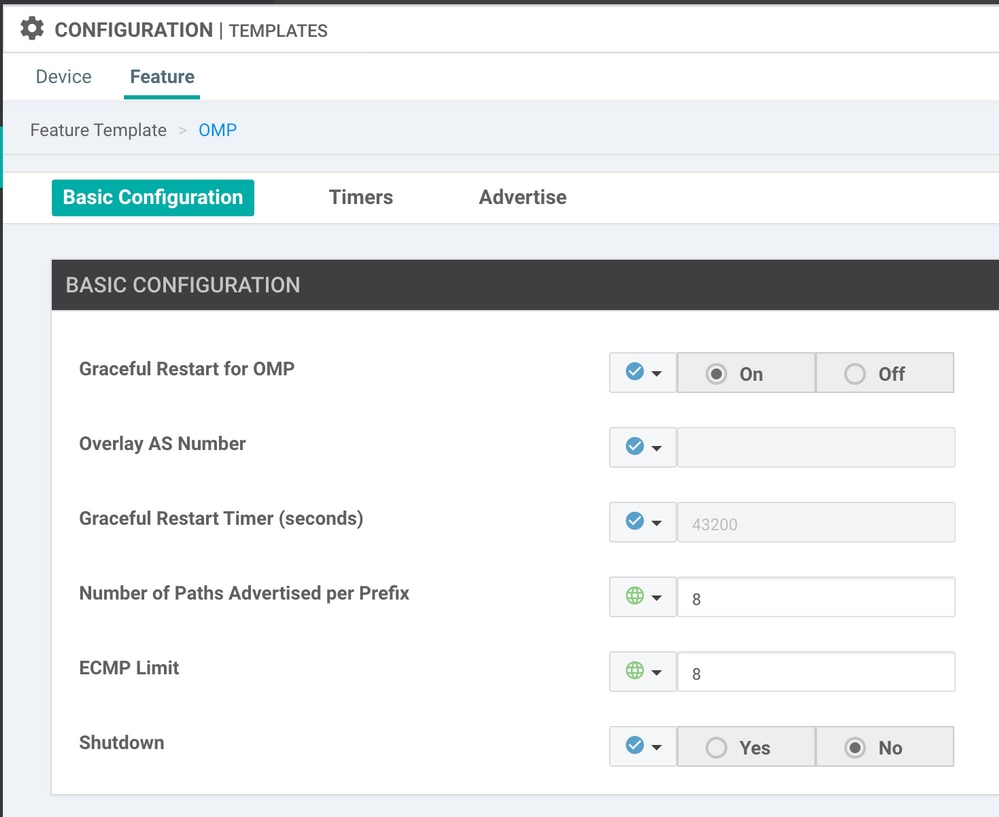
Task: Click default checkmark icon for Overlay AS Number
Action: click(x=635, y=446)
